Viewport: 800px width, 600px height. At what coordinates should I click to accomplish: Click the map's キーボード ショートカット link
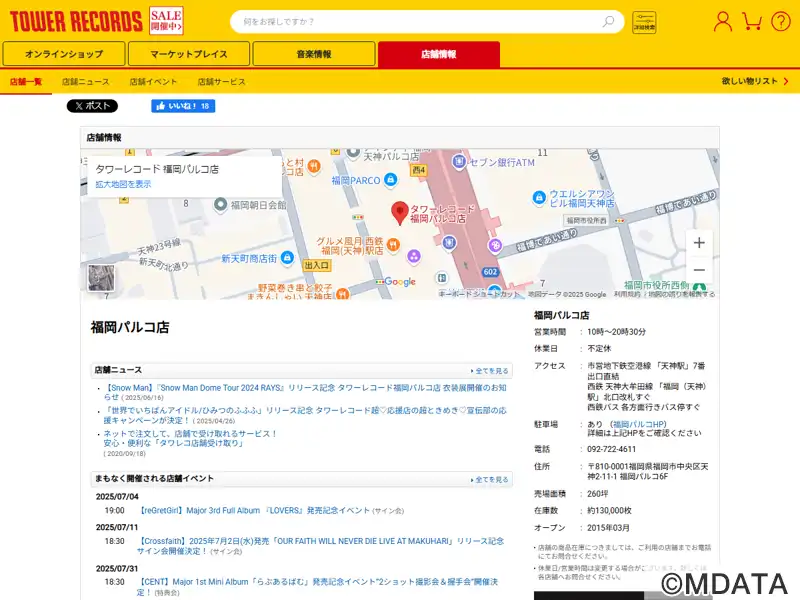[x=479, y=294]
